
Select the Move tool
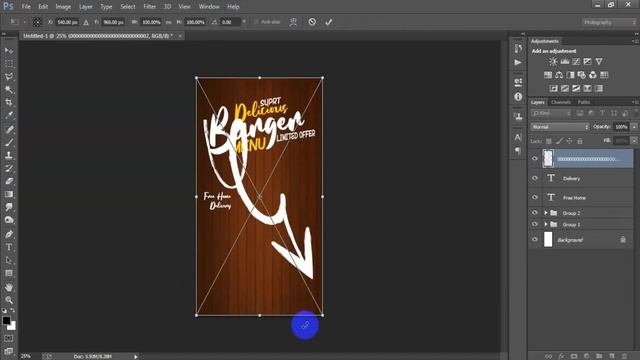point(9,50)
